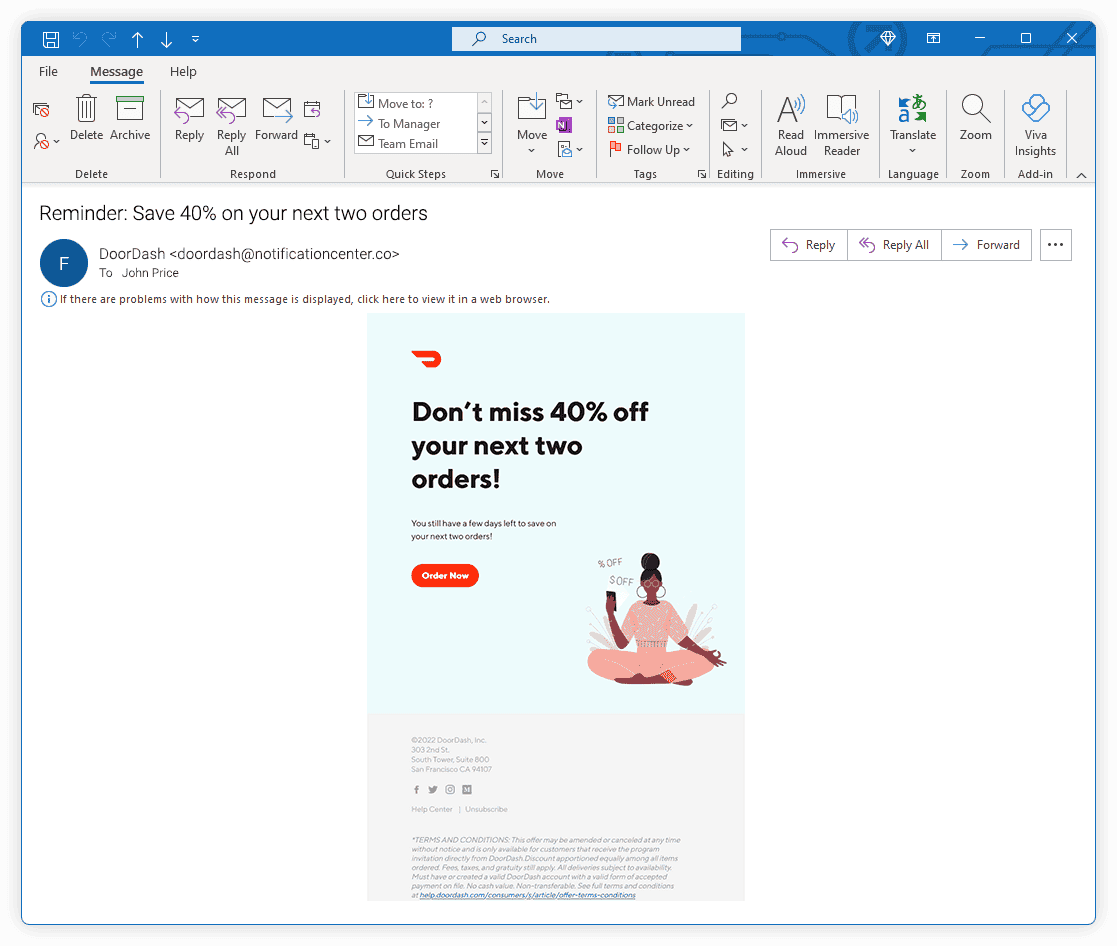Click the Unsubscribe link in footer
Image resolution: width=1117 pixels, height=946 pixels.
(x=486, y=809)
